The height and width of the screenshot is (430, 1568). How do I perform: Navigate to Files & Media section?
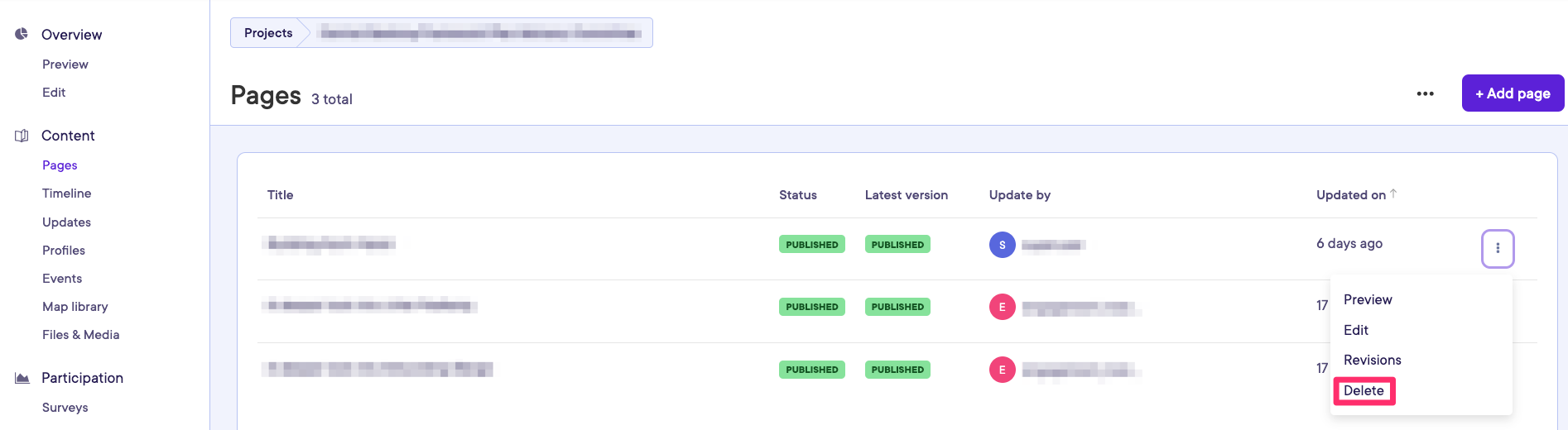coord(80,335)
